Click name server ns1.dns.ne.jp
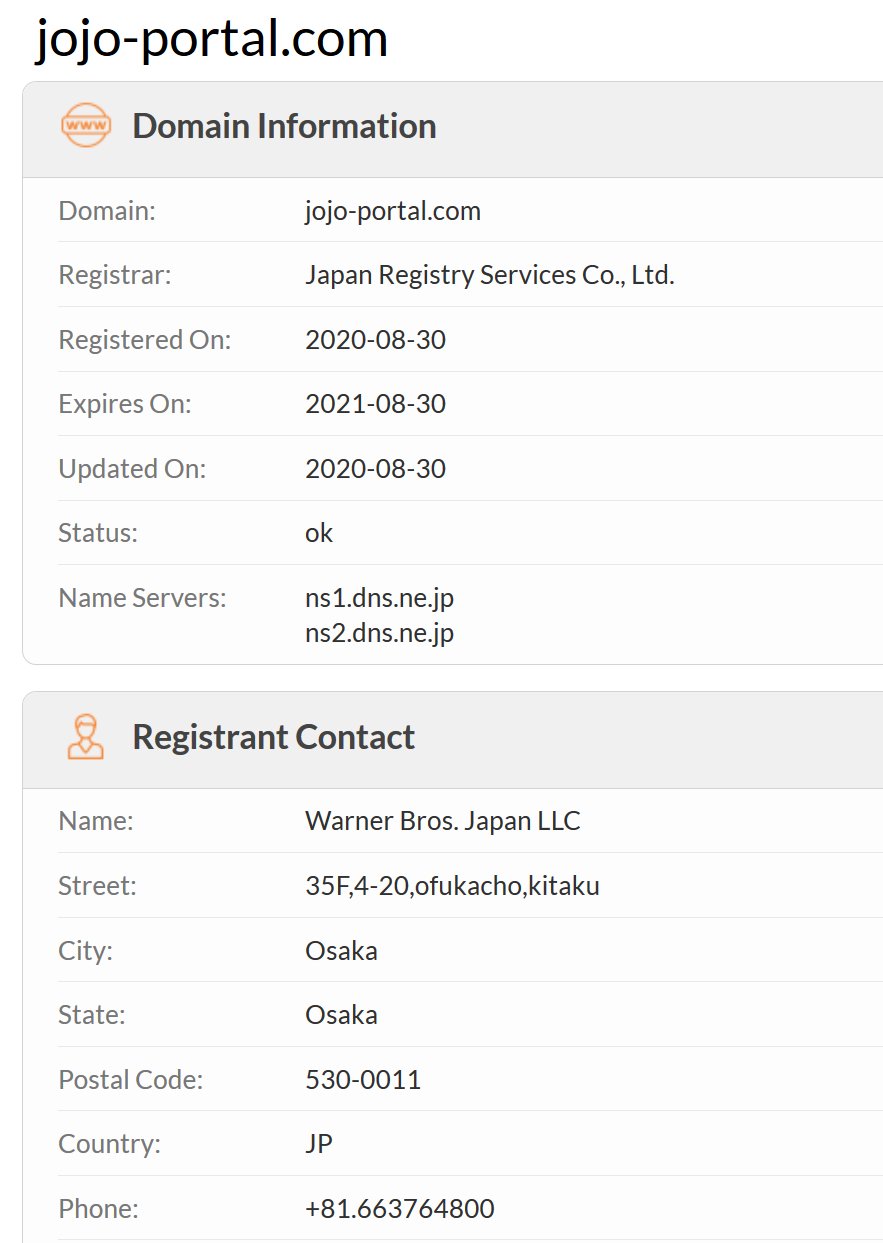The width and height of the screenshot is (883, 1243). (379, 598)
